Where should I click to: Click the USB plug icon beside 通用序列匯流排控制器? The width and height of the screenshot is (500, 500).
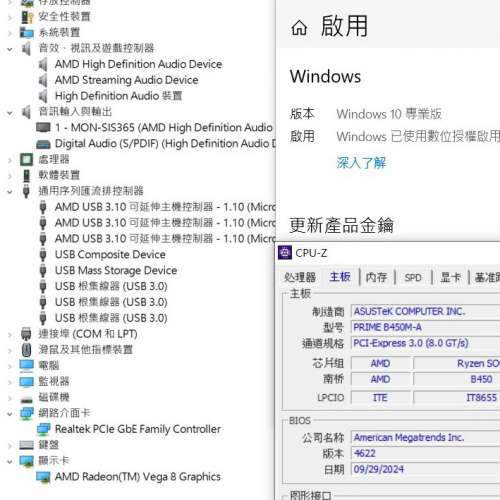[x=26, y=191]
